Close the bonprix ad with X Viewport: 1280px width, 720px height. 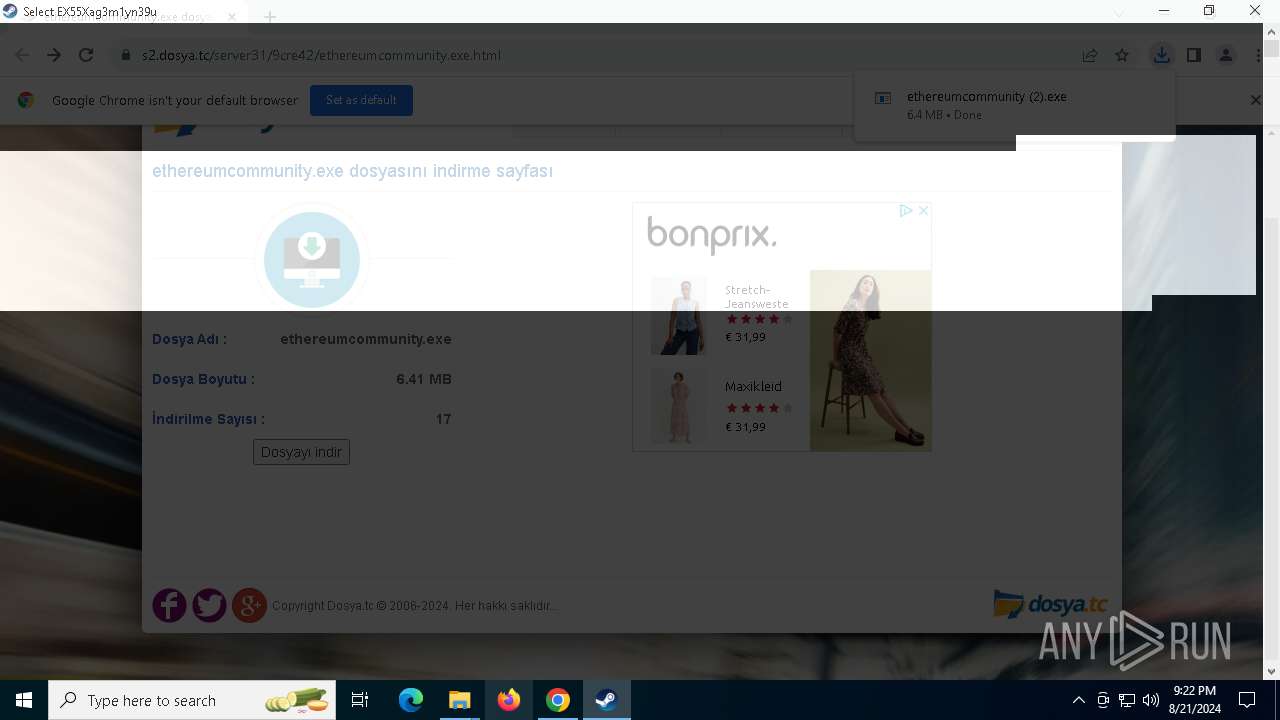[923, 211]
